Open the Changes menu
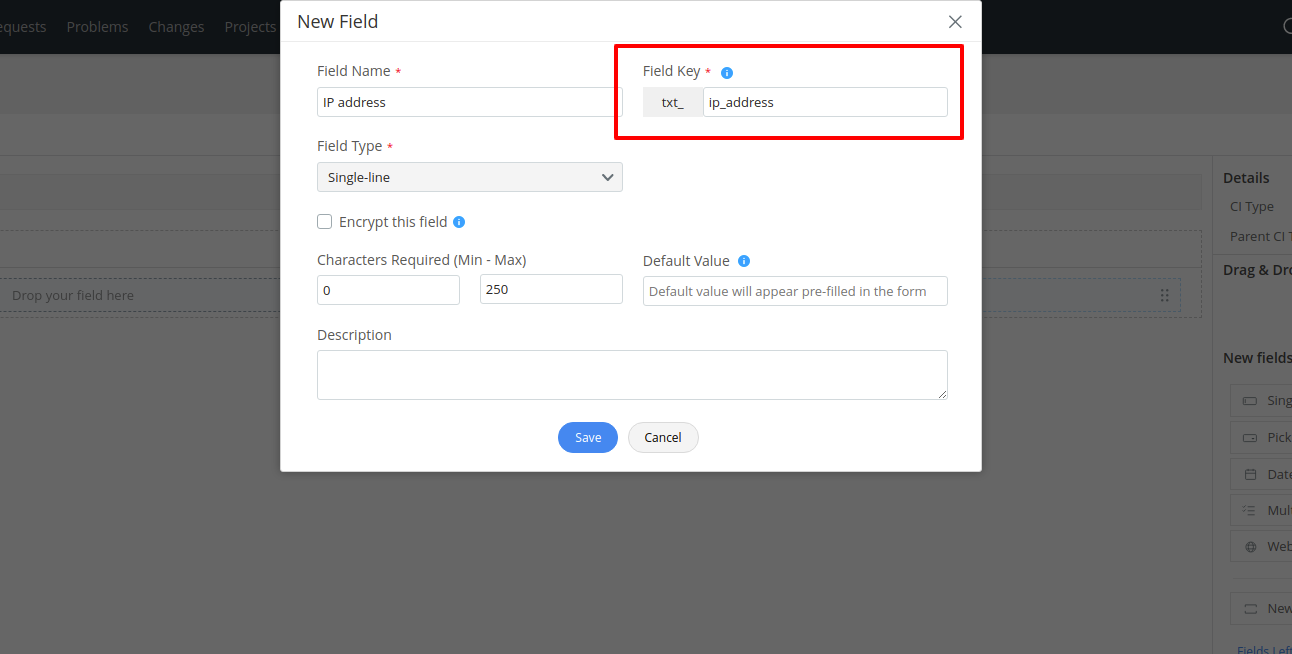Viewport: 1292px width, 654px height. tap(176, 27)
